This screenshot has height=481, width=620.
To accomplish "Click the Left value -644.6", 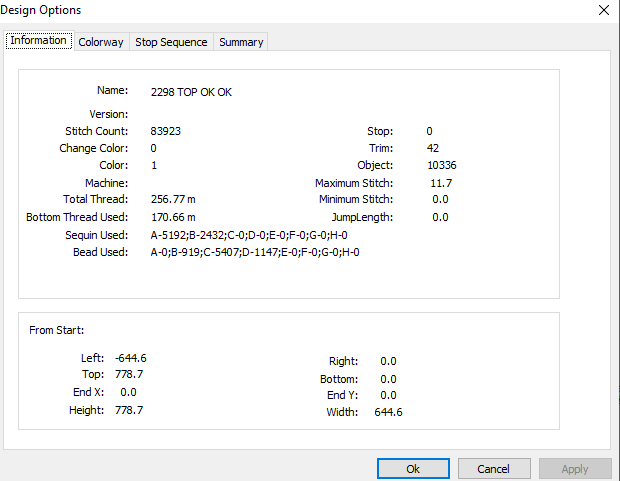I will point(131,358).
